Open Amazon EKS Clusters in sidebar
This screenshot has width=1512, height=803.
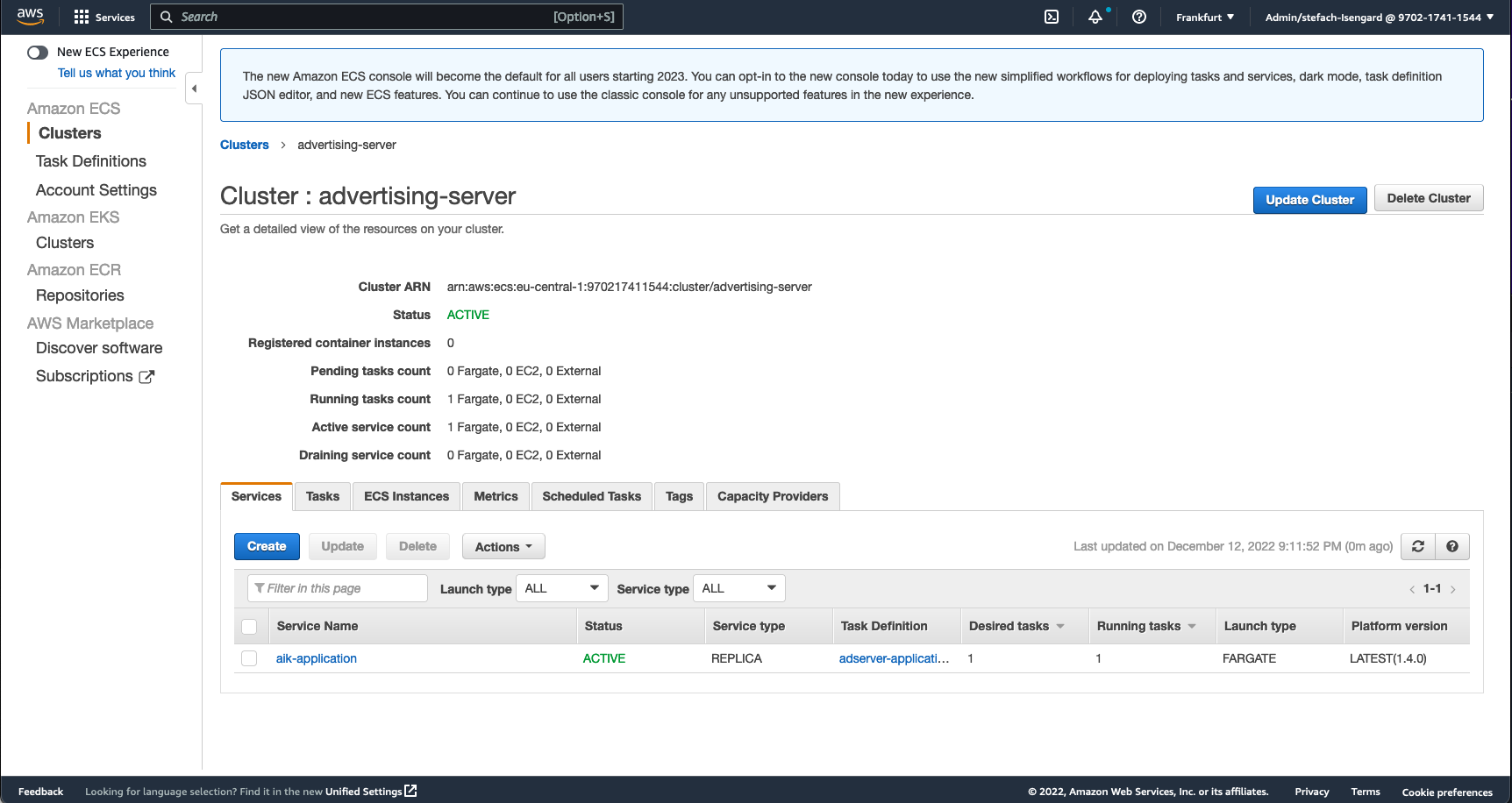[65, 243]
